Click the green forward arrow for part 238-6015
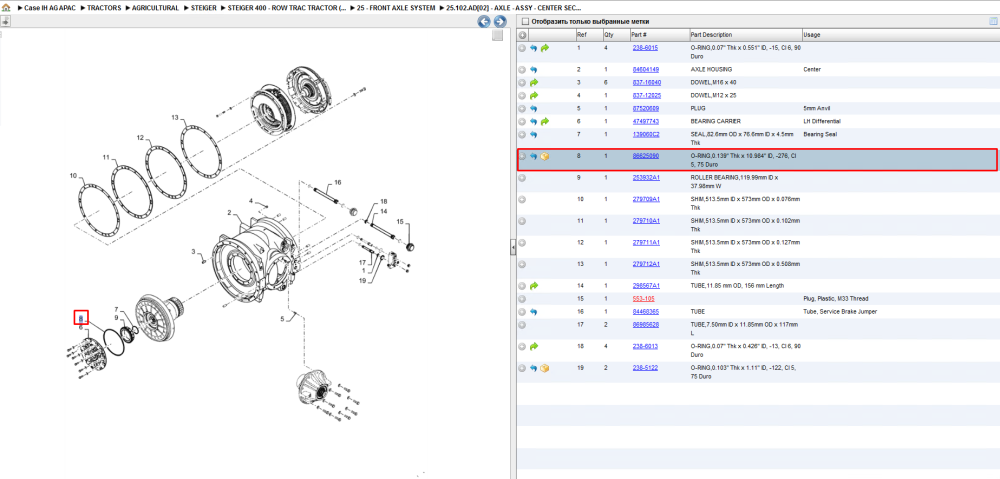The image size is (1000, 479). [545, 48]
